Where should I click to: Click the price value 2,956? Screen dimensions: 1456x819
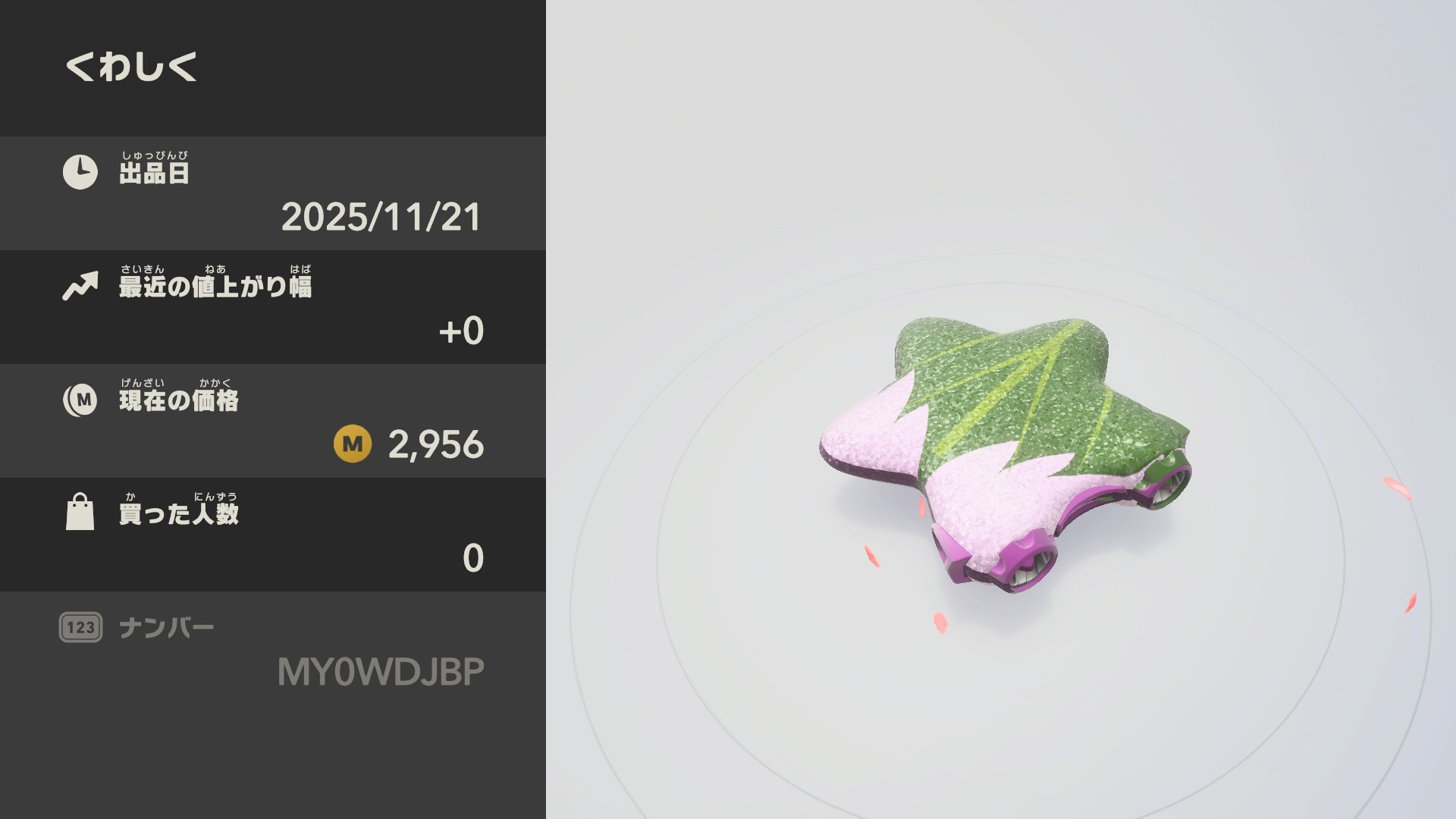point(436,444)
